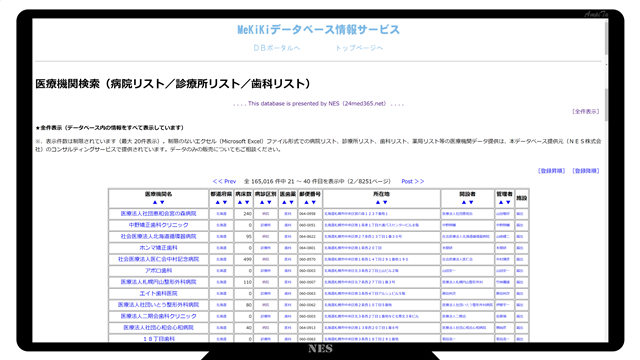
Task: Sort descending by 医療機関名 column arrow
Action: [x=162, y=202]
